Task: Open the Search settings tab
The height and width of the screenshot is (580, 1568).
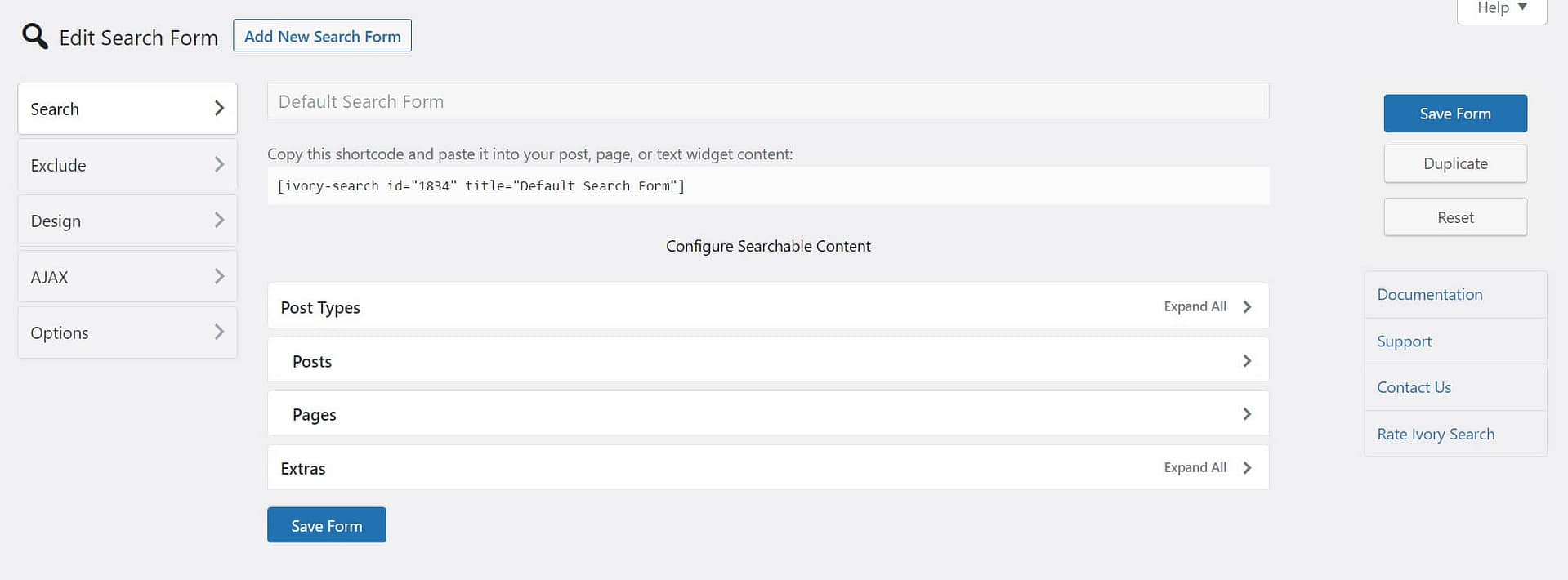Action: pos(127,109)
